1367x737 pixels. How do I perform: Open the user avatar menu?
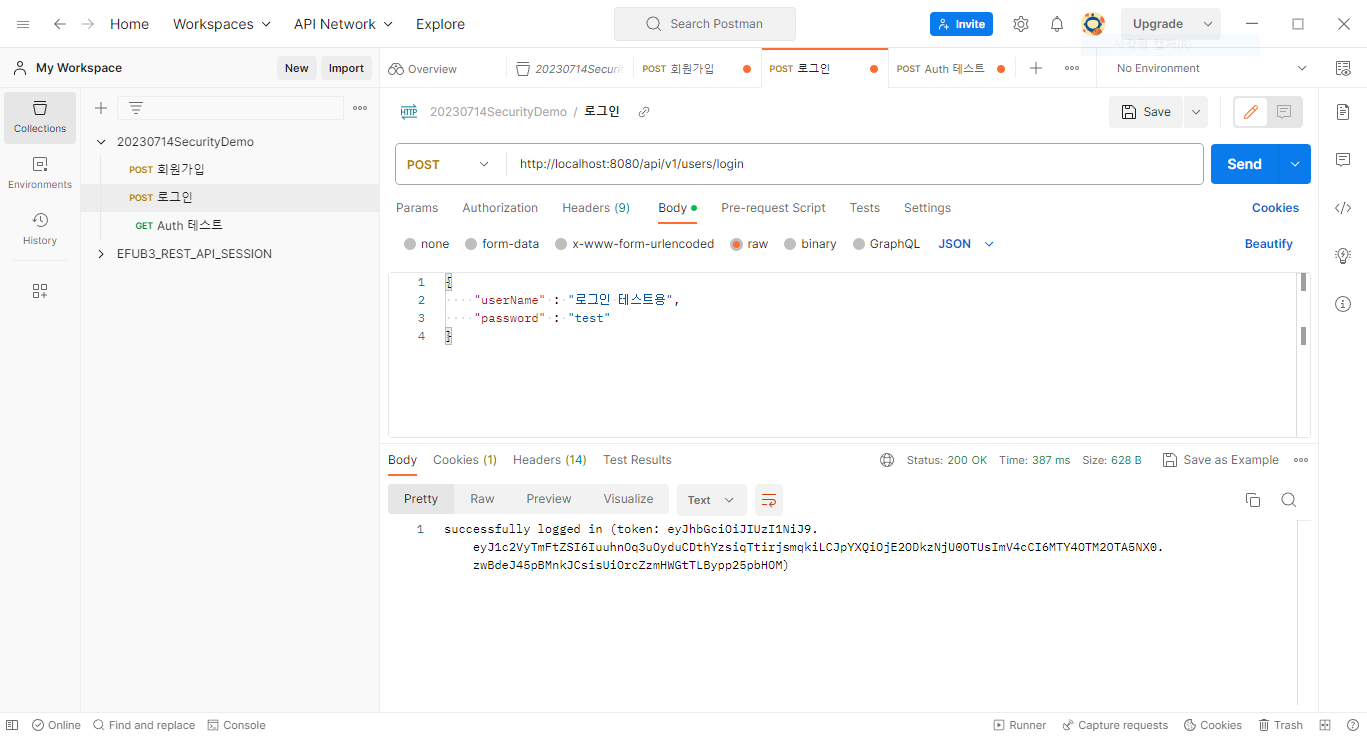[1093, 24]
